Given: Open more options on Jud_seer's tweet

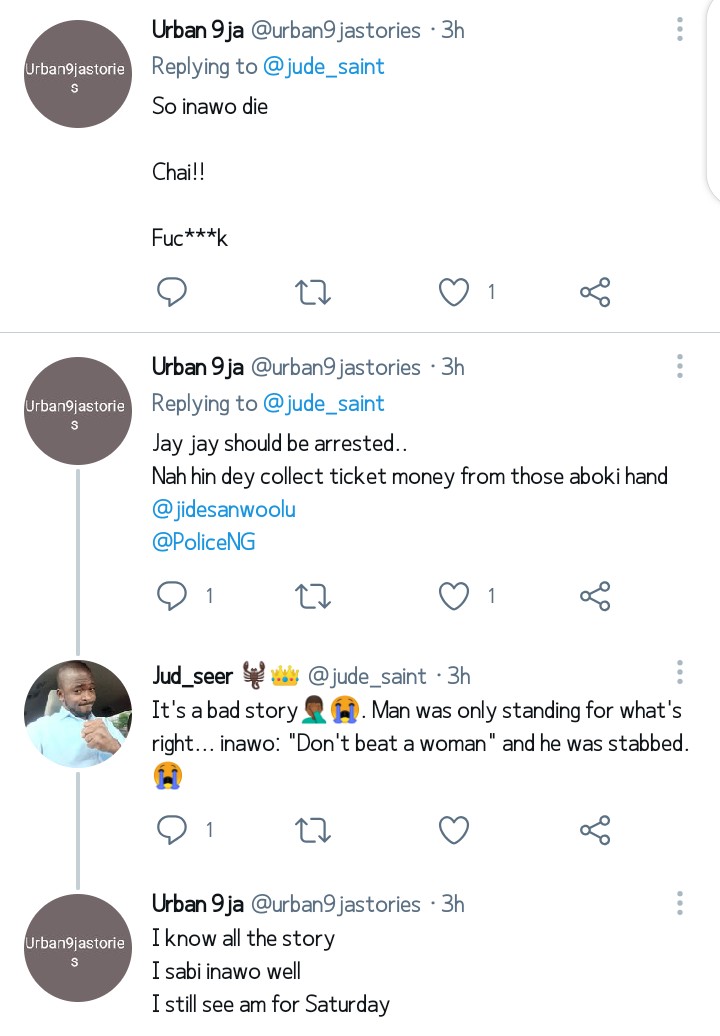Looking at the screenshot, I should click(680, 673).
